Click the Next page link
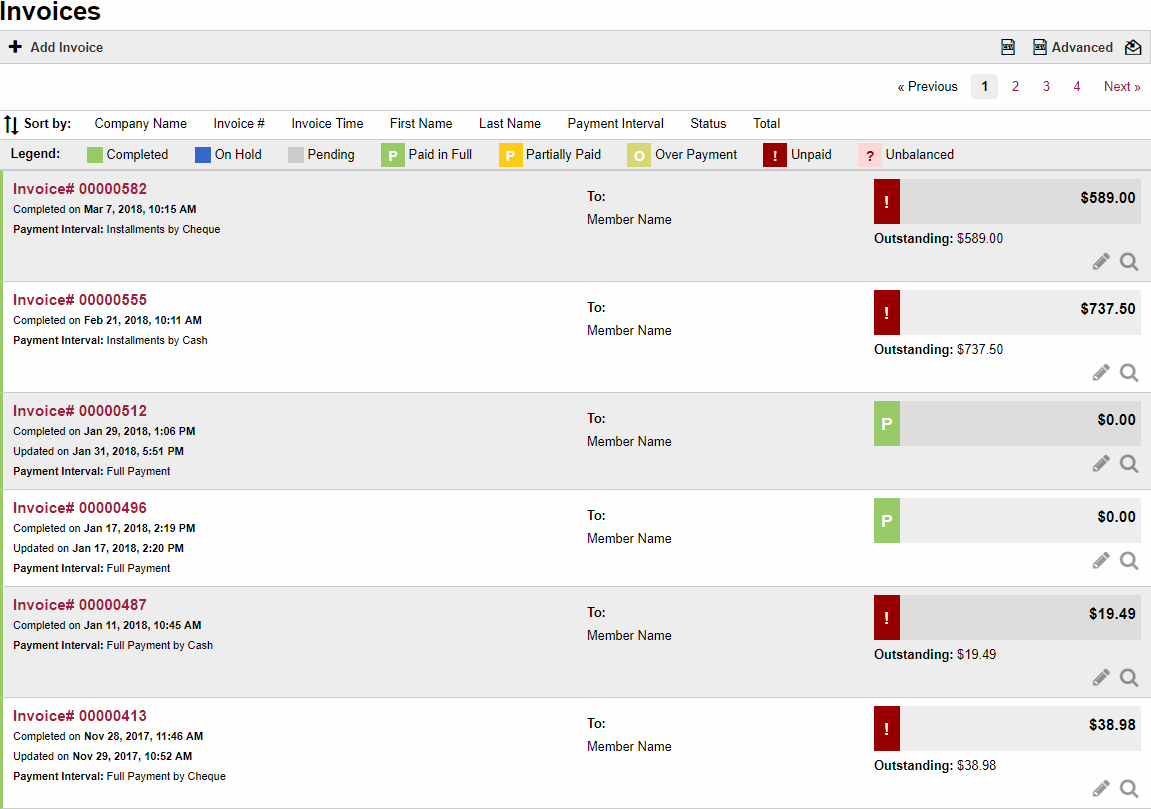 (x=1121, y=87)
